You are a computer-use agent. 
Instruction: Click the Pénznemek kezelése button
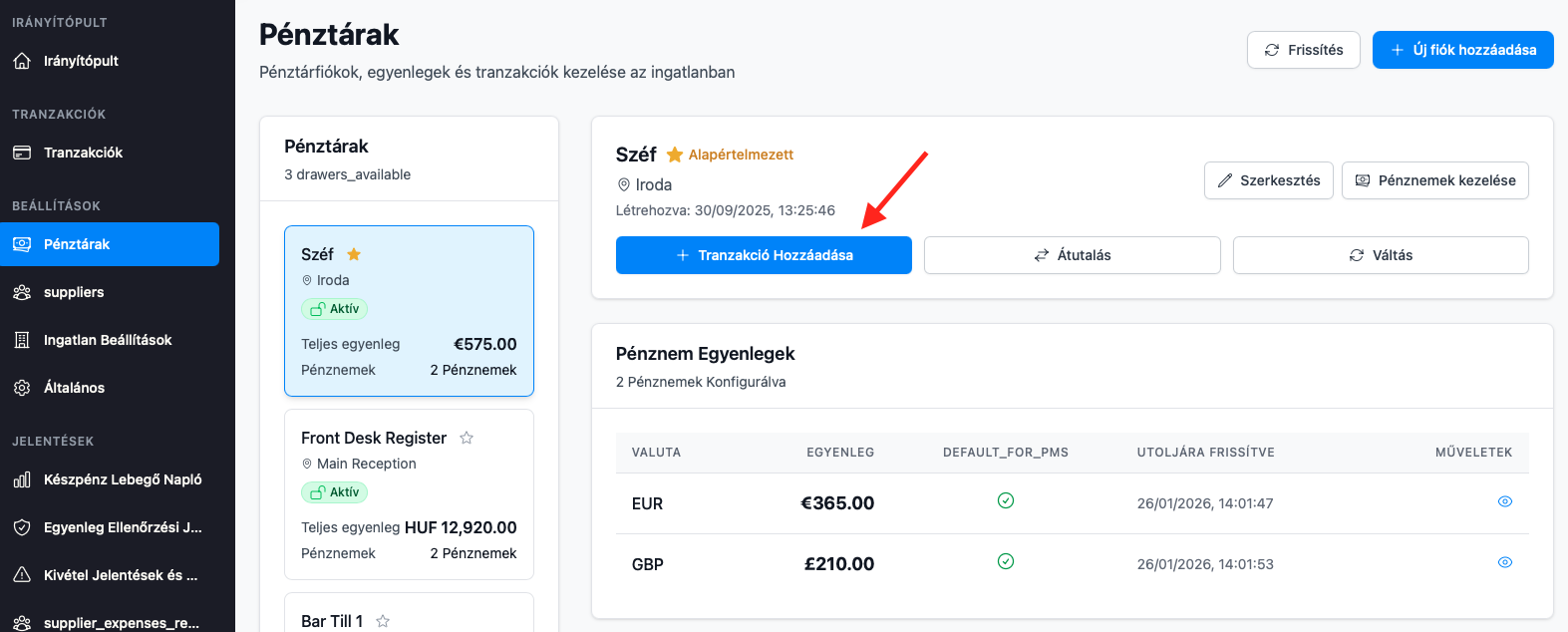1434,180
